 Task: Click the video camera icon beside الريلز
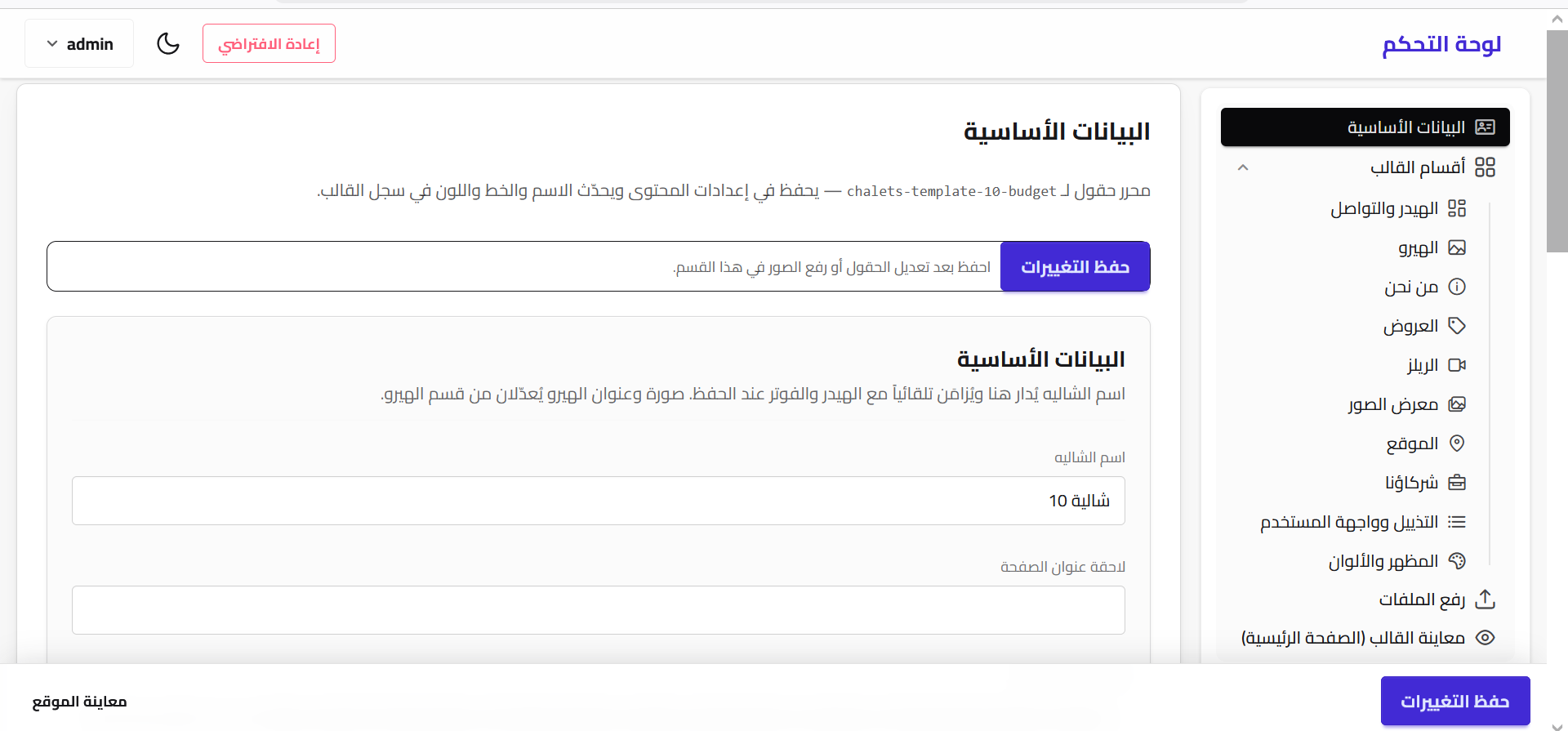click(1457, 365)
